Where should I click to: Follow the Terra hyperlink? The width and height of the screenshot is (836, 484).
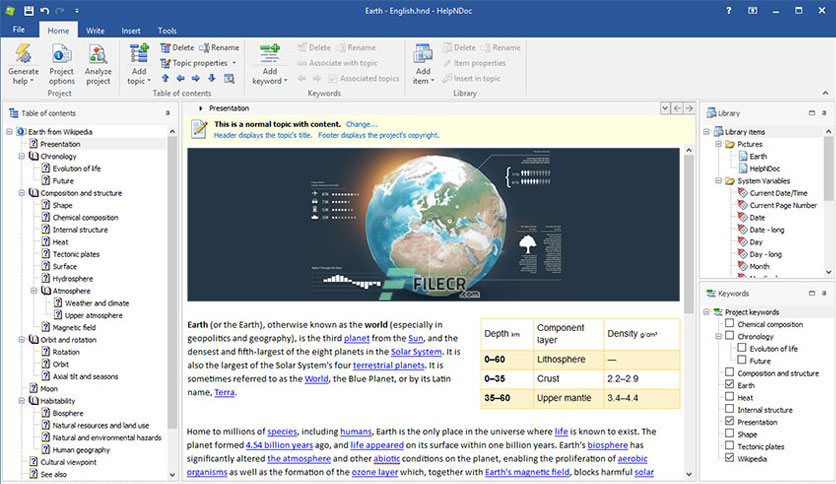pos(224,392)
